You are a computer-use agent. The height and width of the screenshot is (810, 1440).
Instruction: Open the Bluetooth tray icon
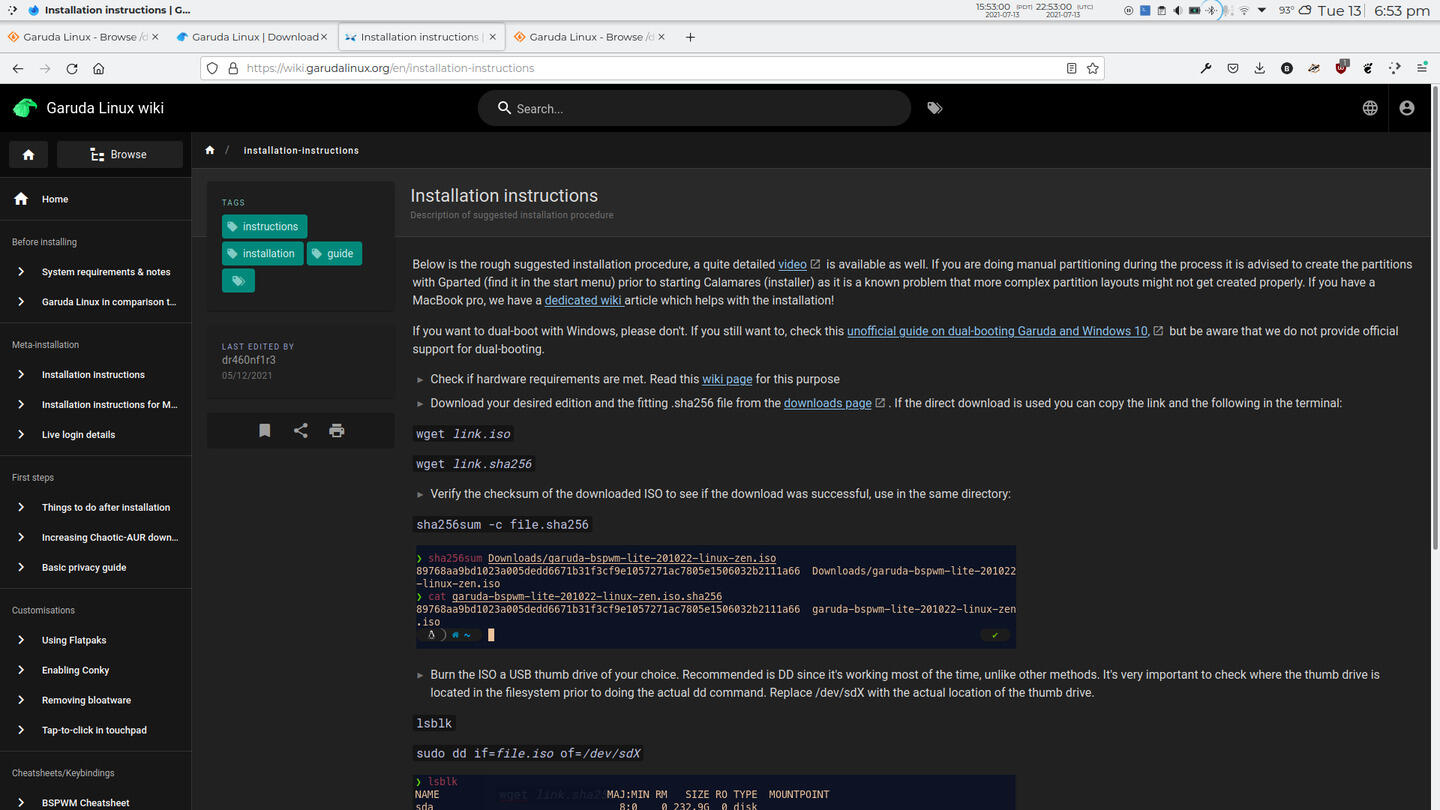click(1211, 10)
